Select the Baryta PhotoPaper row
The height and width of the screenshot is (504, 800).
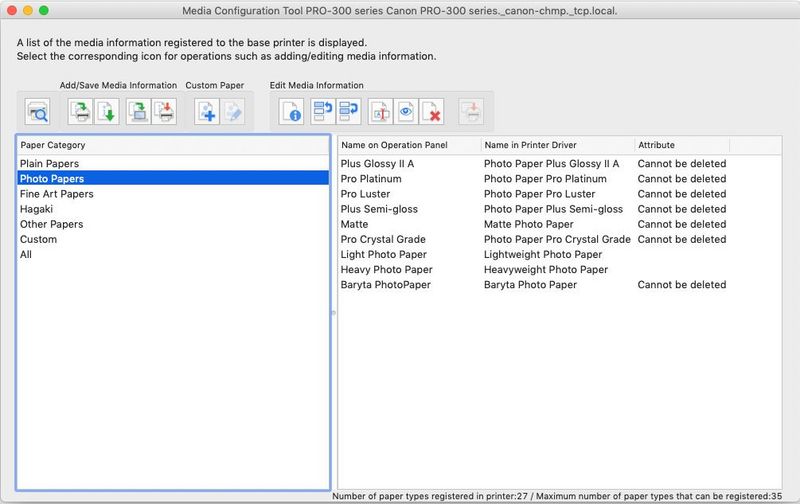click(560, 285)
